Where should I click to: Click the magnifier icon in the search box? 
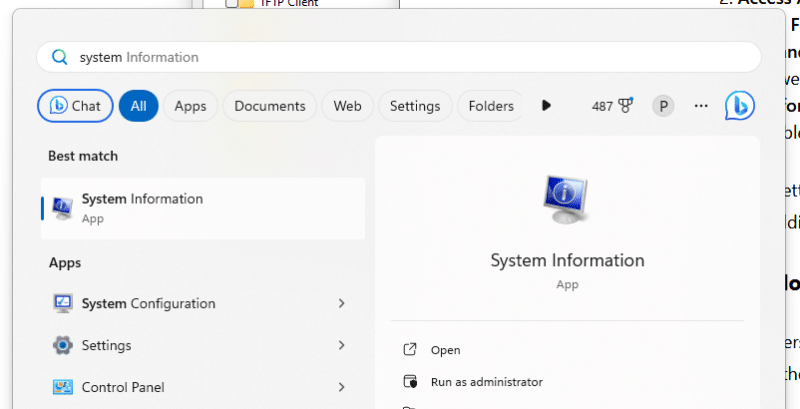pyautogui.click(x=59, y=57)
